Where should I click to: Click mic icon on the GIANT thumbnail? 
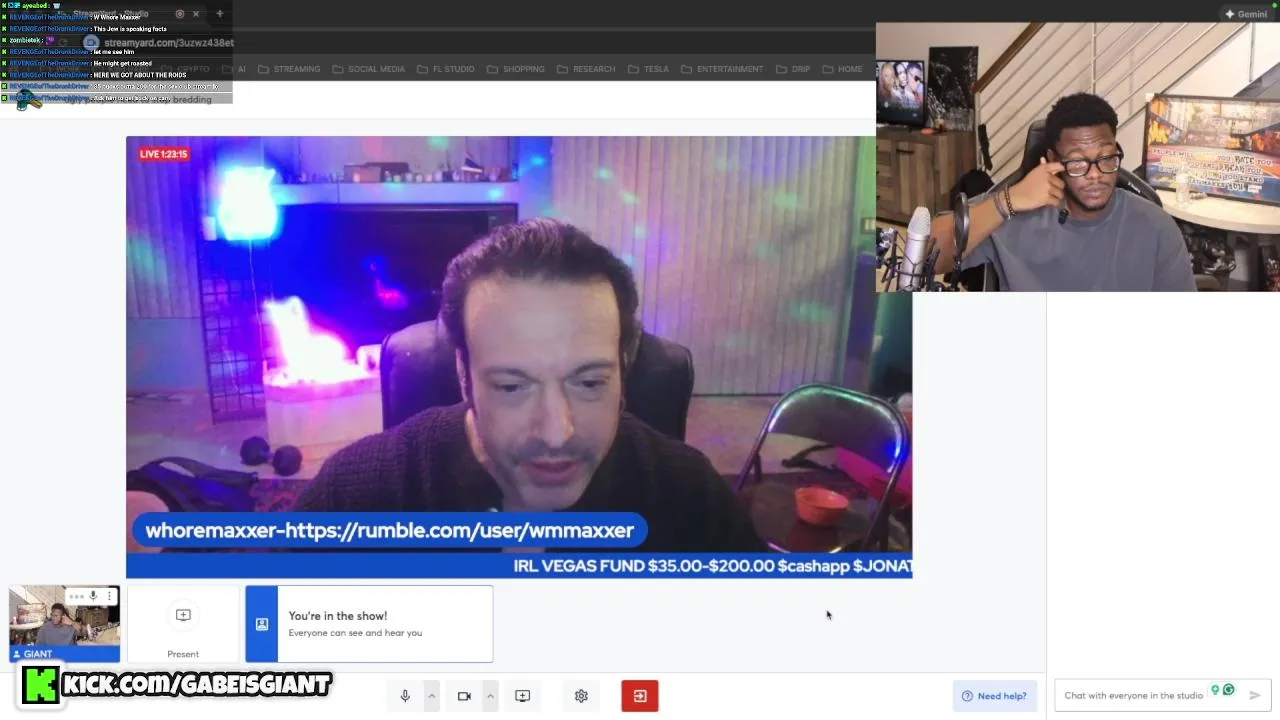click(93, 596)
